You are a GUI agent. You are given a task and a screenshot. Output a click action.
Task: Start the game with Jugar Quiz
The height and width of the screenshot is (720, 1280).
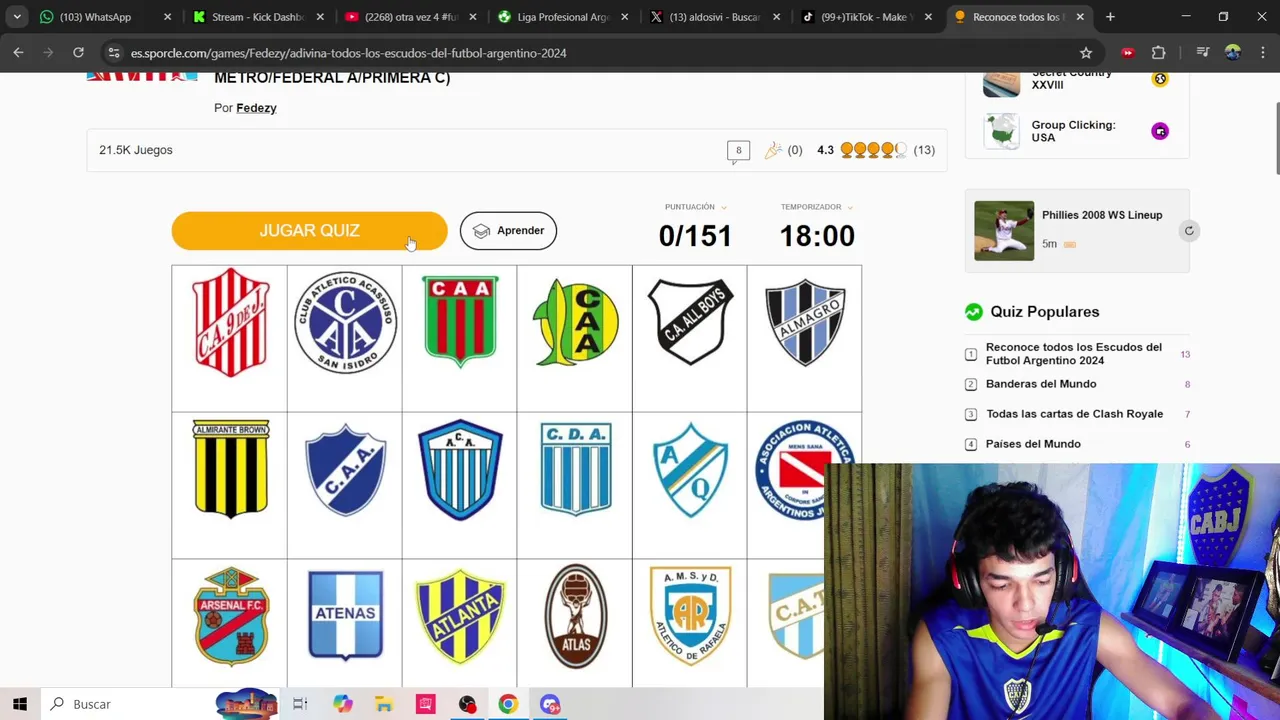tap(309, 231)
